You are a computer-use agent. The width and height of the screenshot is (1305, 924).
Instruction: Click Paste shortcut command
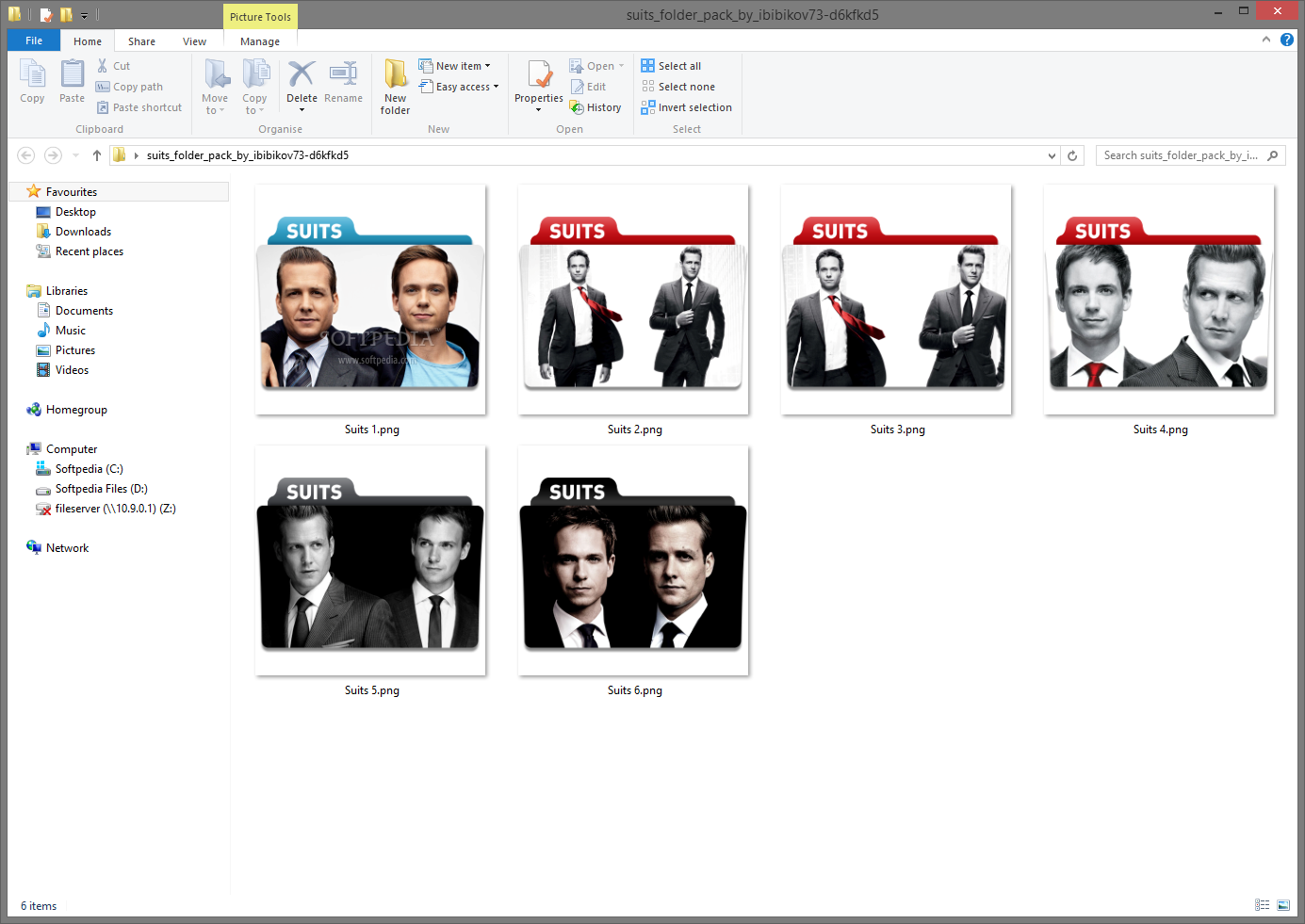[x=139, y=107]
